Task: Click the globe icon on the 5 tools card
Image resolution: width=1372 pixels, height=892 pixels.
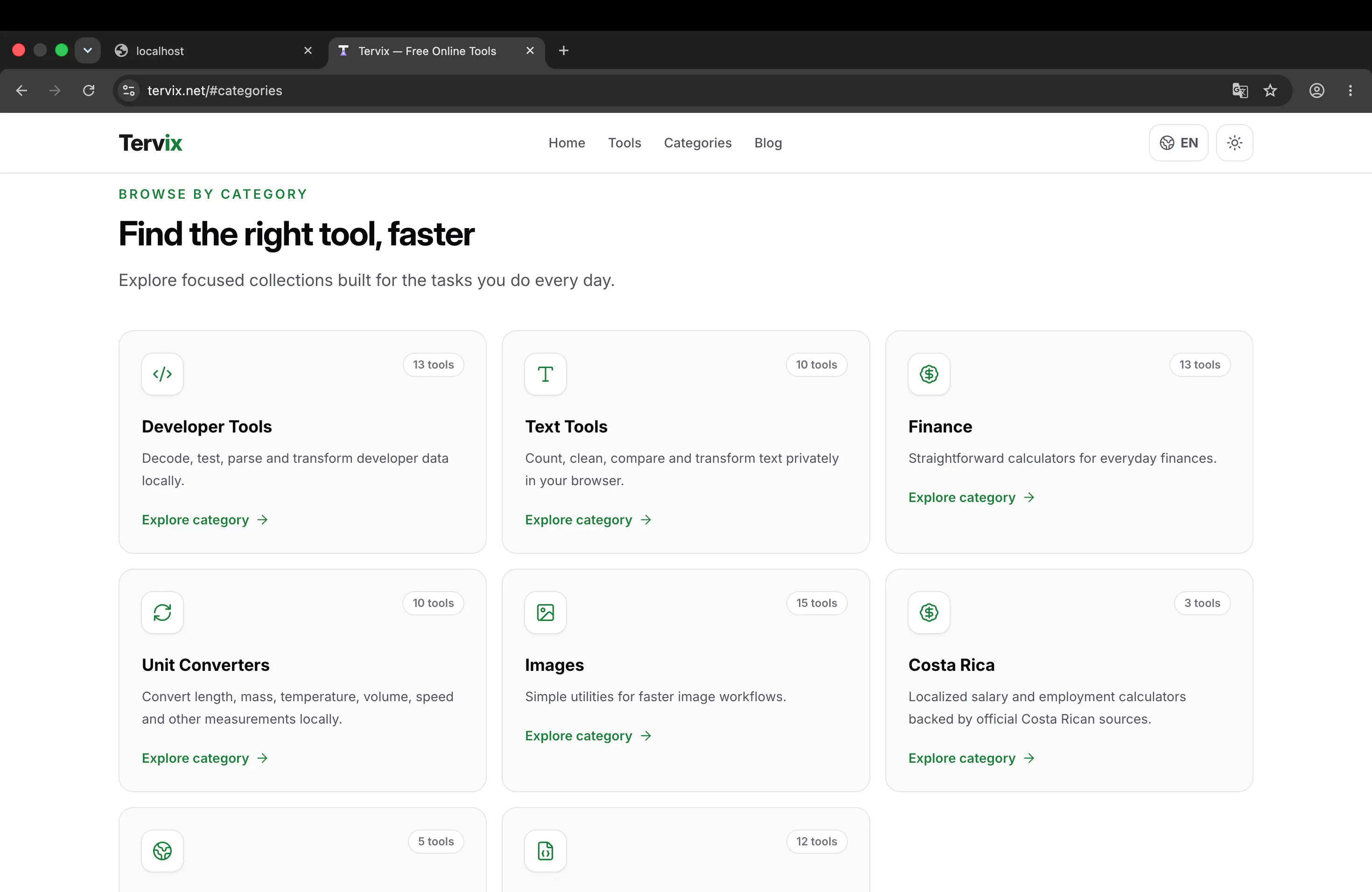Action: (162, 850)
